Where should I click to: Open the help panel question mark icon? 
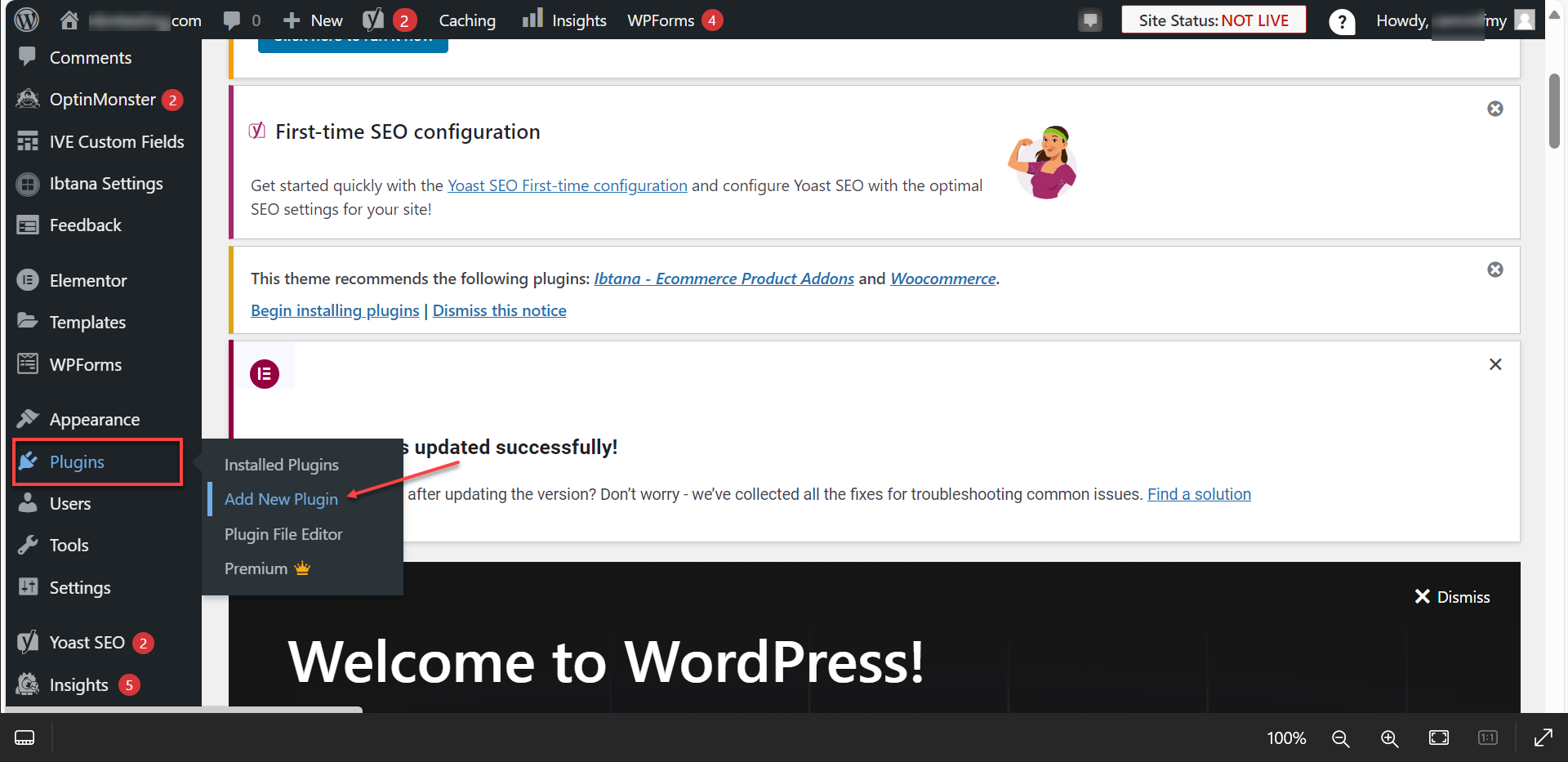(x=1342, y=22)
